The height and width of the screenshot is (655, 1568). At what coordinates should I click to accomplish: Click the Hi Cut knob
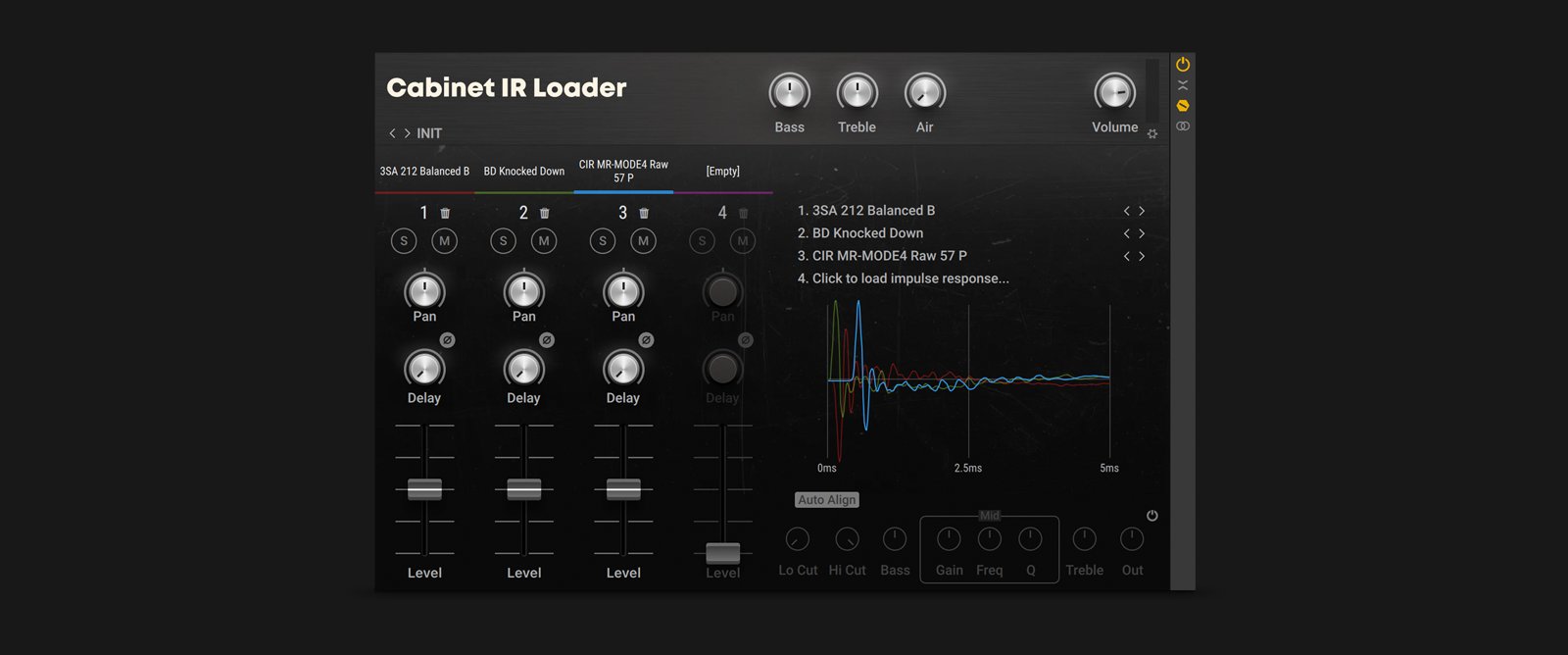847,539
